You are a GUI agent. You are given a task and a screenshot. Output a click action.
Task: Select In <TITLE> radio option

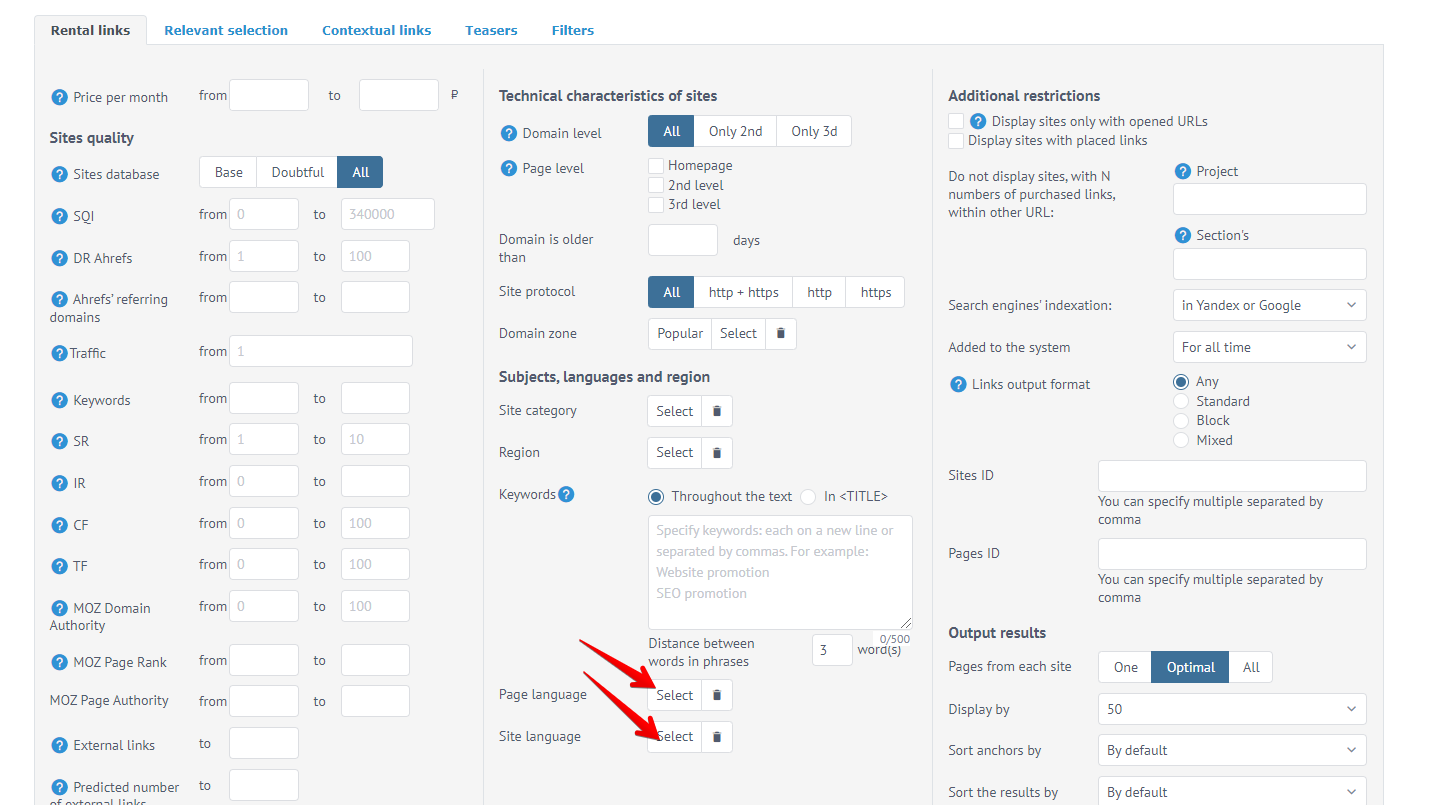[x=808, y=496]
